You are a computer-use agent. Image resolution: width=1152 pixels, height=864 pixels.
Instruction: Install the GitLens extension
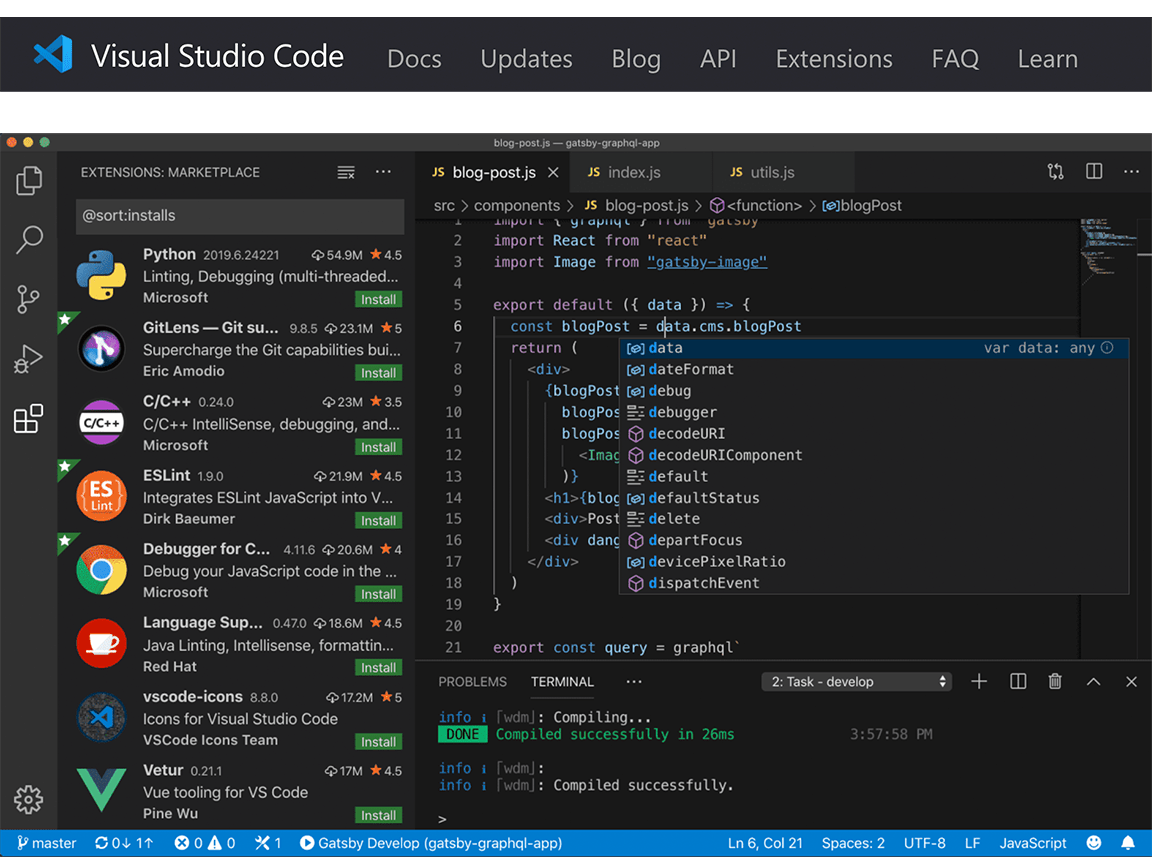click(378, 372)
